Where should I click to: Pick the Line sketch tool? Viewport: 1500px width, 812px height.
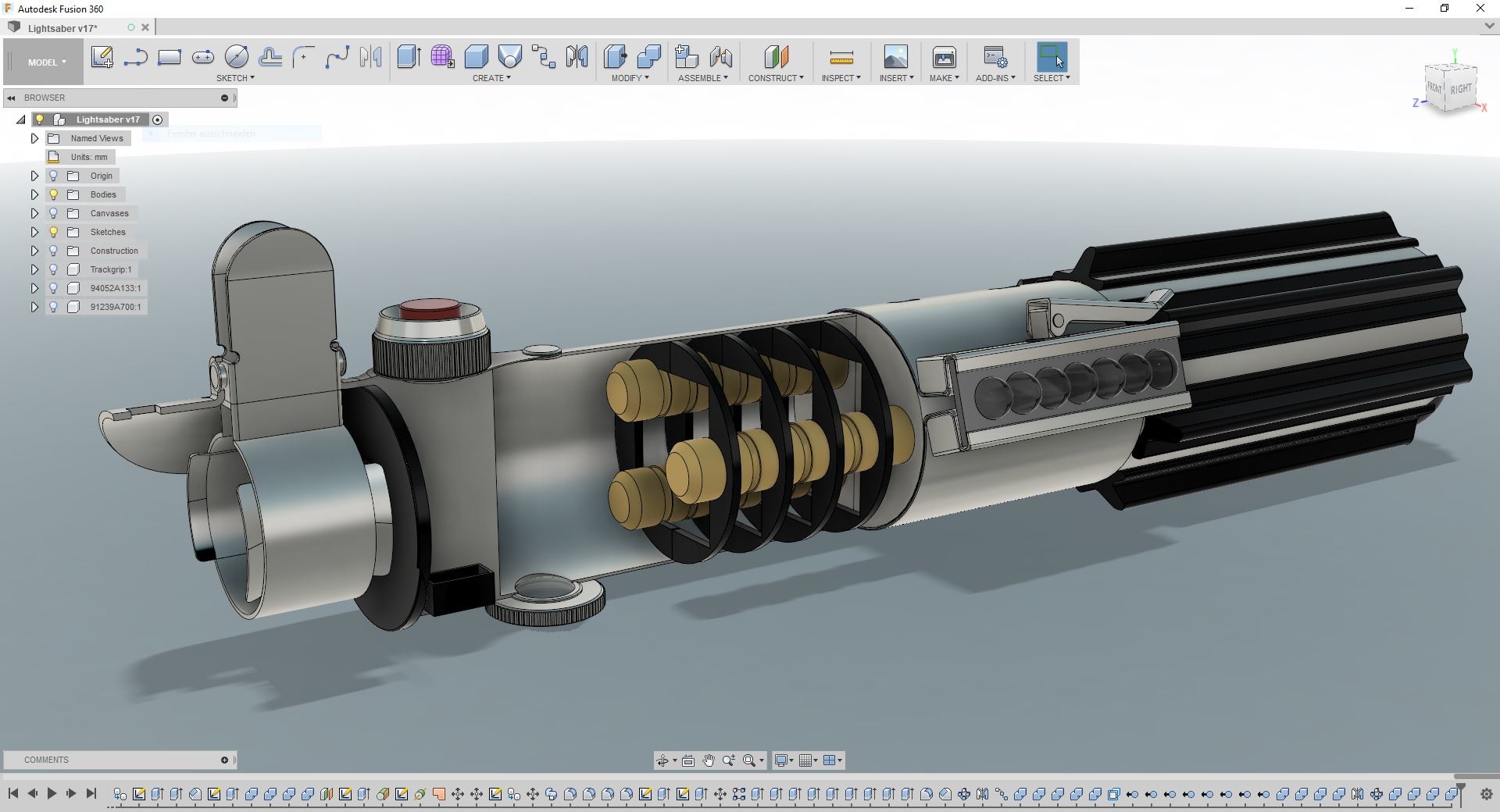(x=136, y=57)
